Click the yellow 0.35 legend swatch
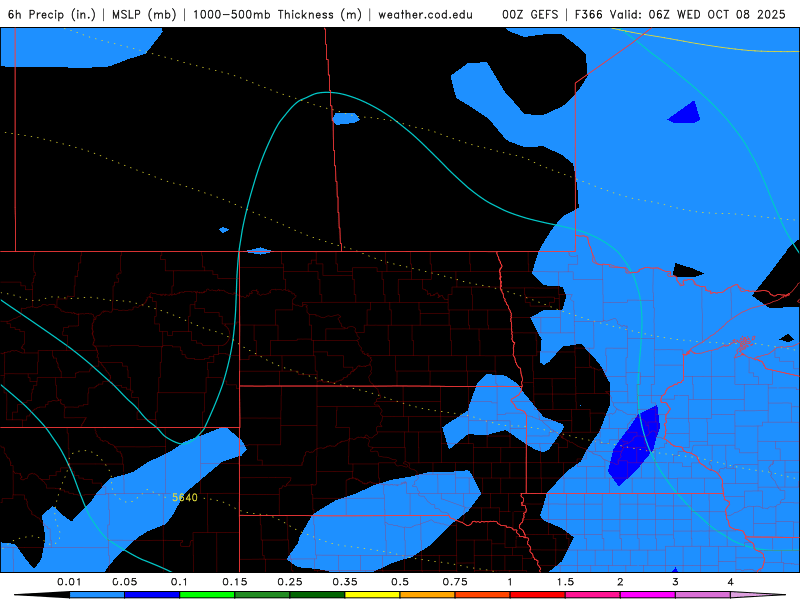This screenshot has width=800, height=600. [372, 595]
